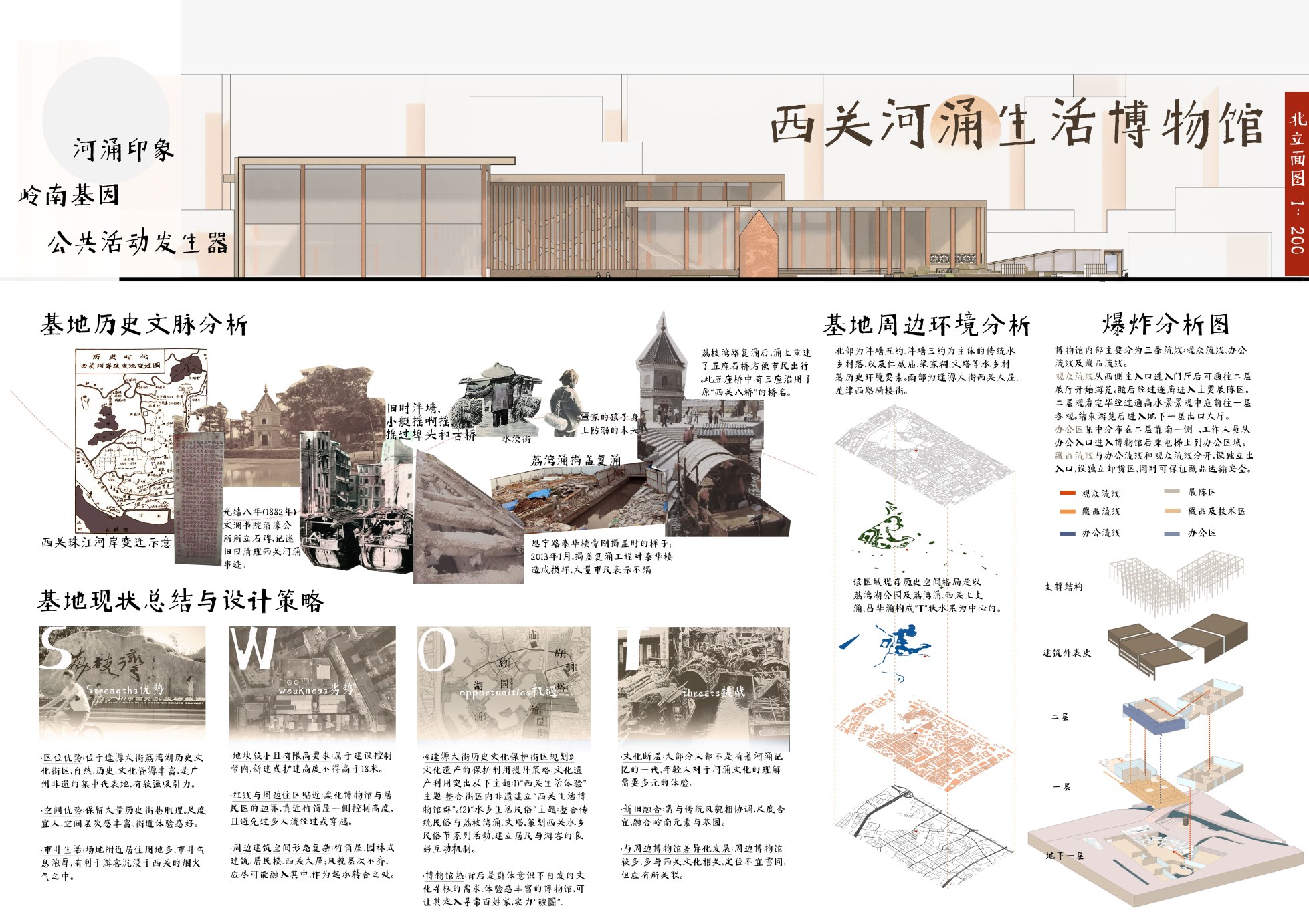This screenshot has width=1309, height=924.
Task: Open the Strengths优势 SWOT image
Action: 122,683
